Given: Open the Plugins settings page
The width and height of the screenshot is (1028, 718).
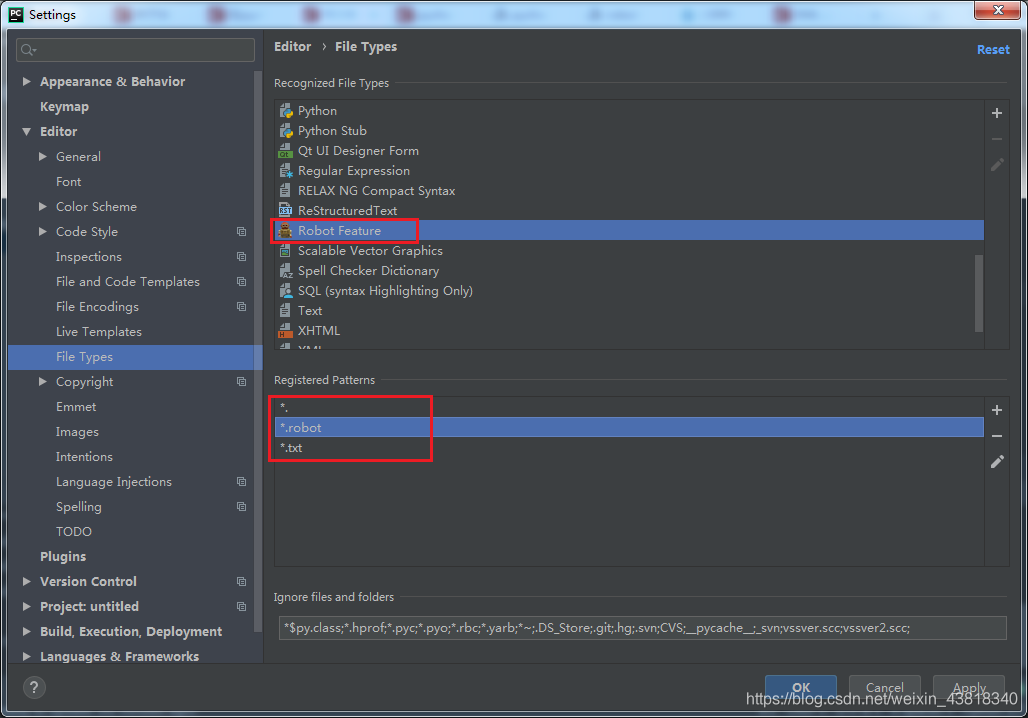Looking at the screenshot, I should [x=63, y=557].
